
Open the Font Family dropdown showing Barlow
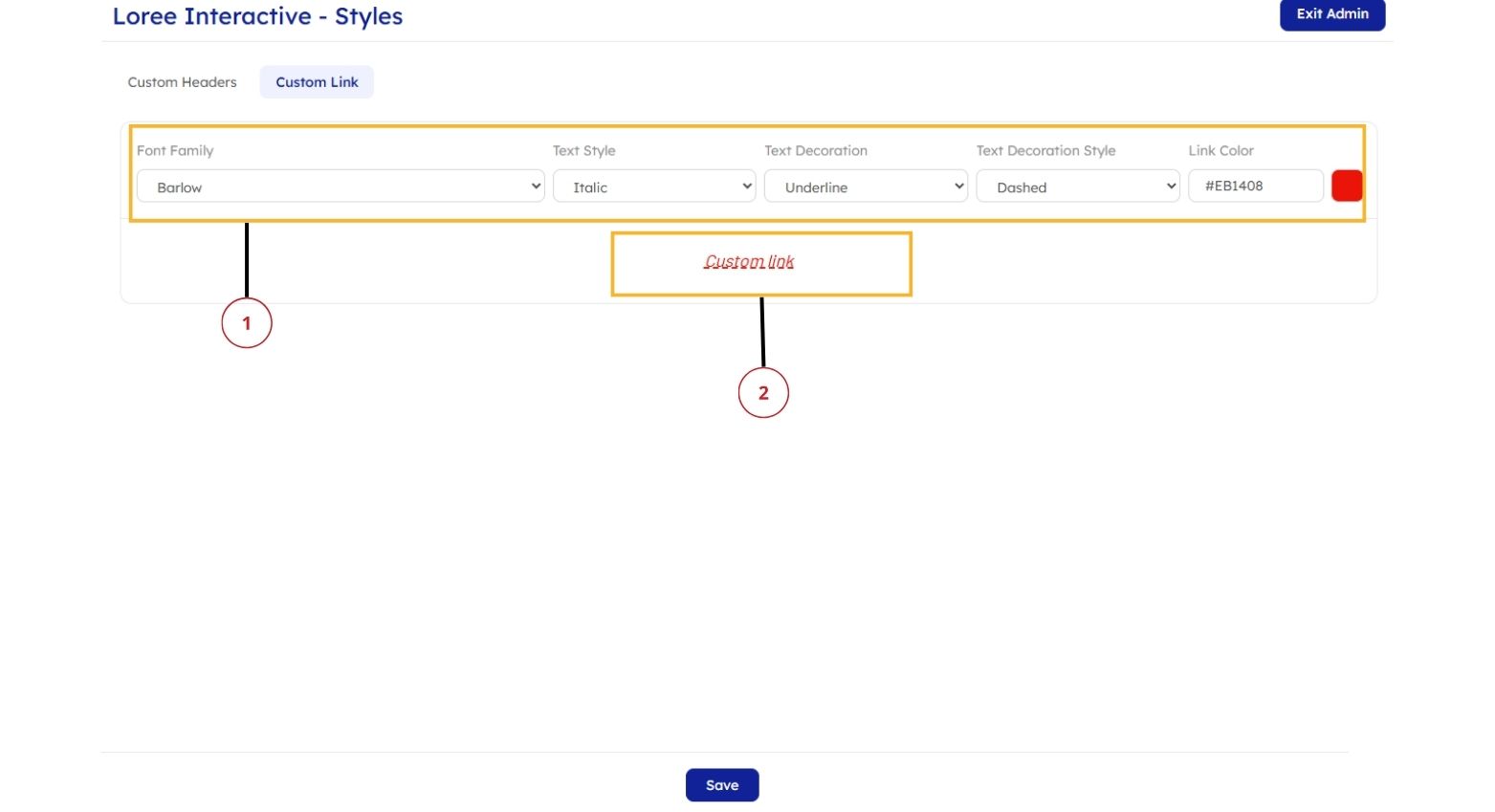[x=340, y=187]
